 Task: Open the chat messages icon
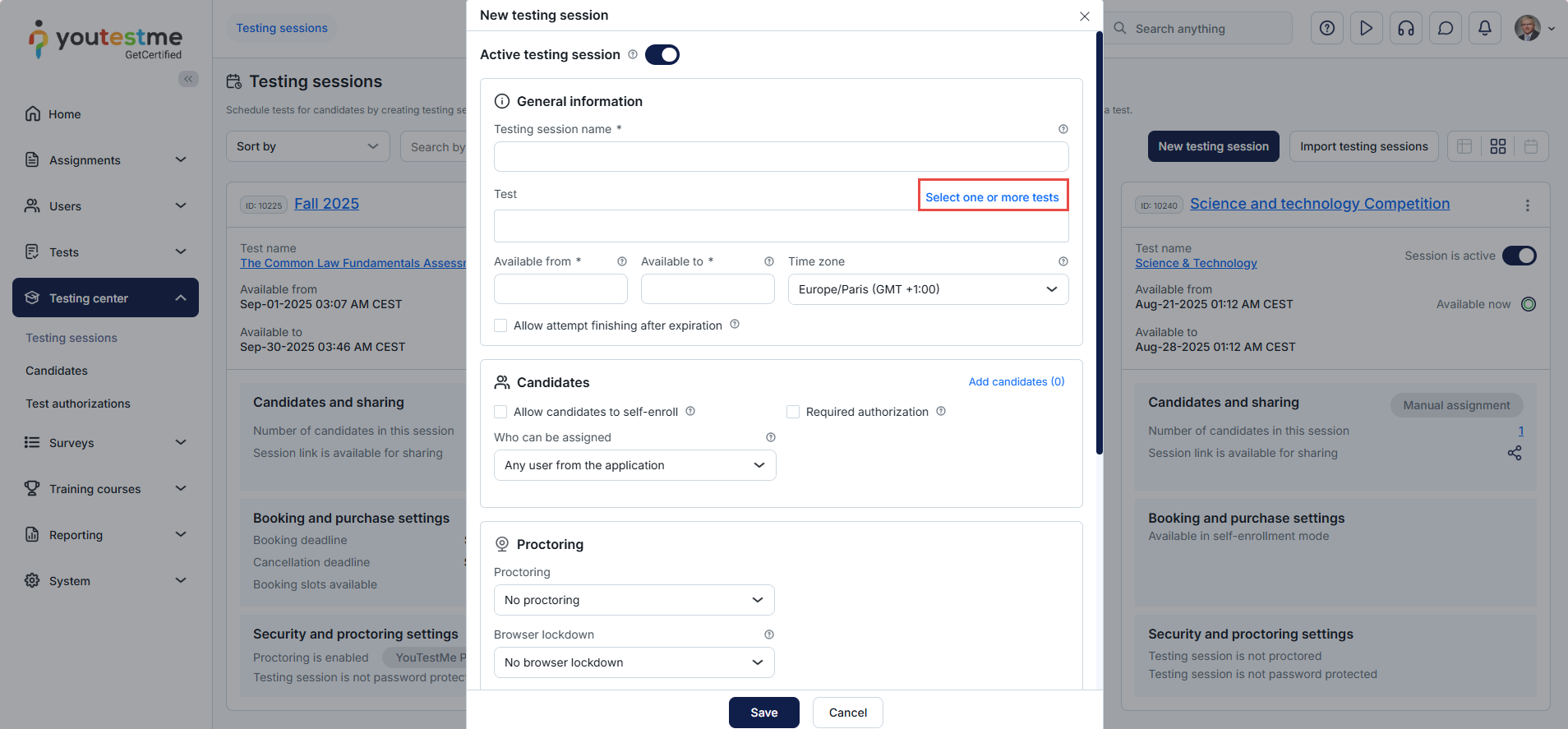[1445, 29]
